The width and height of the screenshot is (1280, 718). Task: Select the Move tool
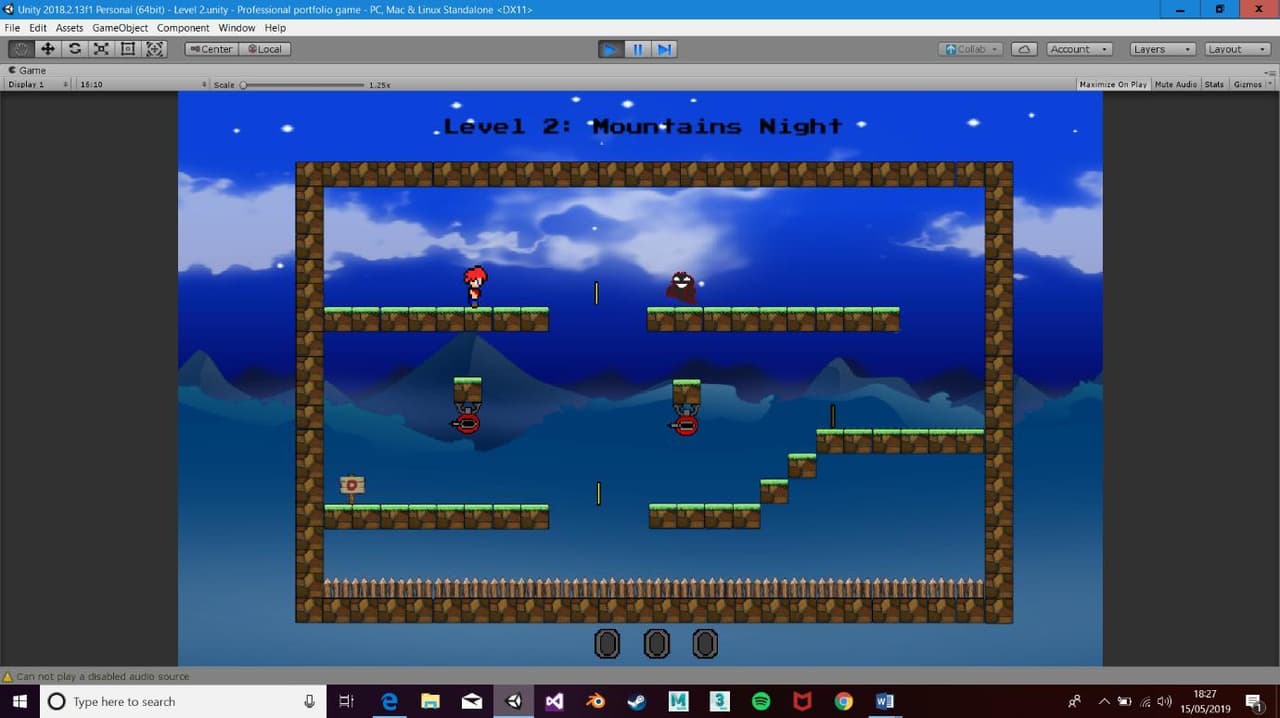[x=48, y=49]
